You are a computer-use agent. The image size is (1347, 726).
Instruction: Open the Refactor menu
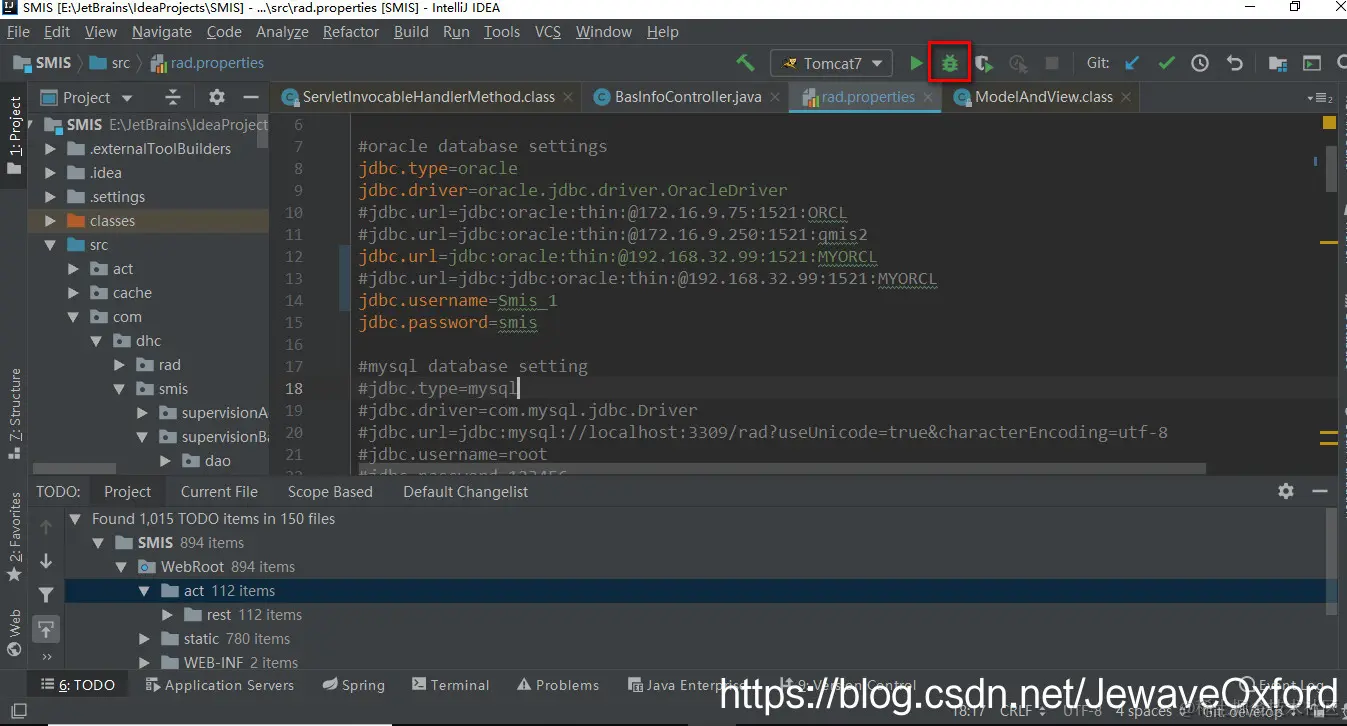[x=351, y=31]
